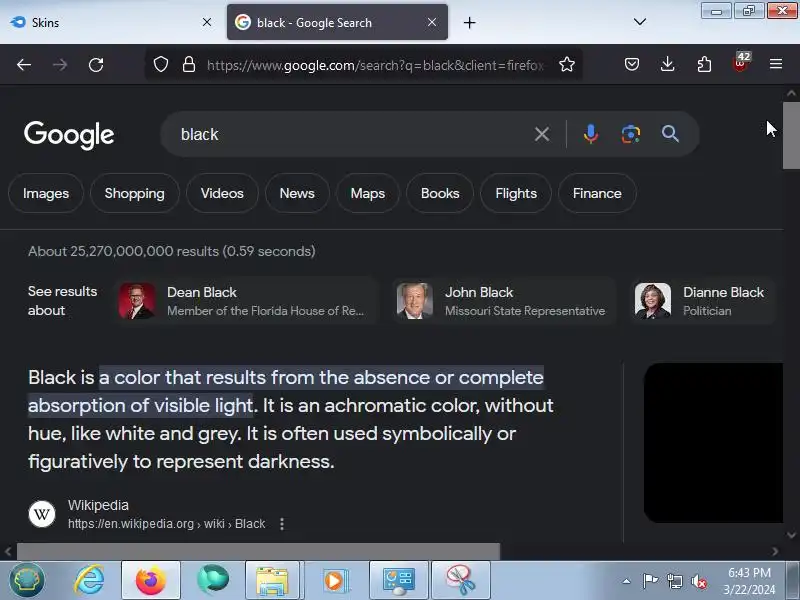Expand the list all tabs chevron

click(640, 22)
